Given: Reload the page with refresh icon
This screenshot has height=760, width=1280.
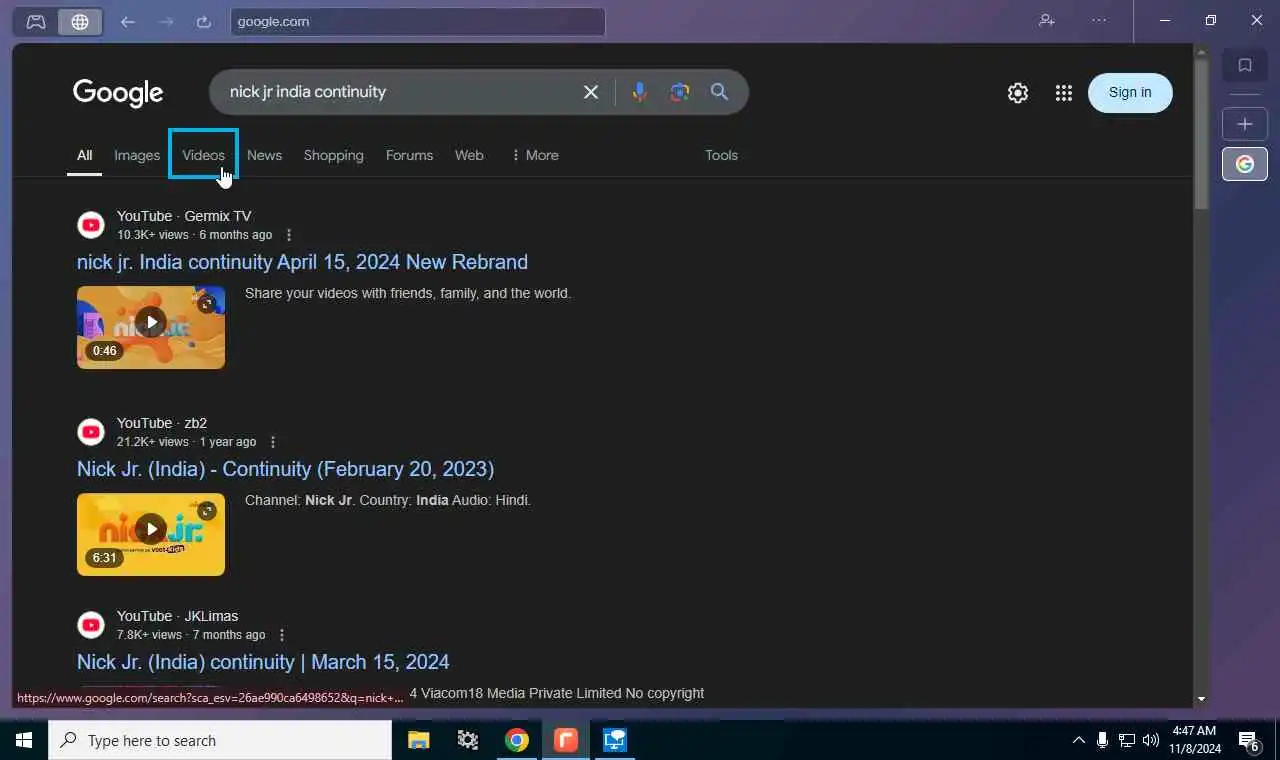Looking at the screenshot, I should pos(204,21).
